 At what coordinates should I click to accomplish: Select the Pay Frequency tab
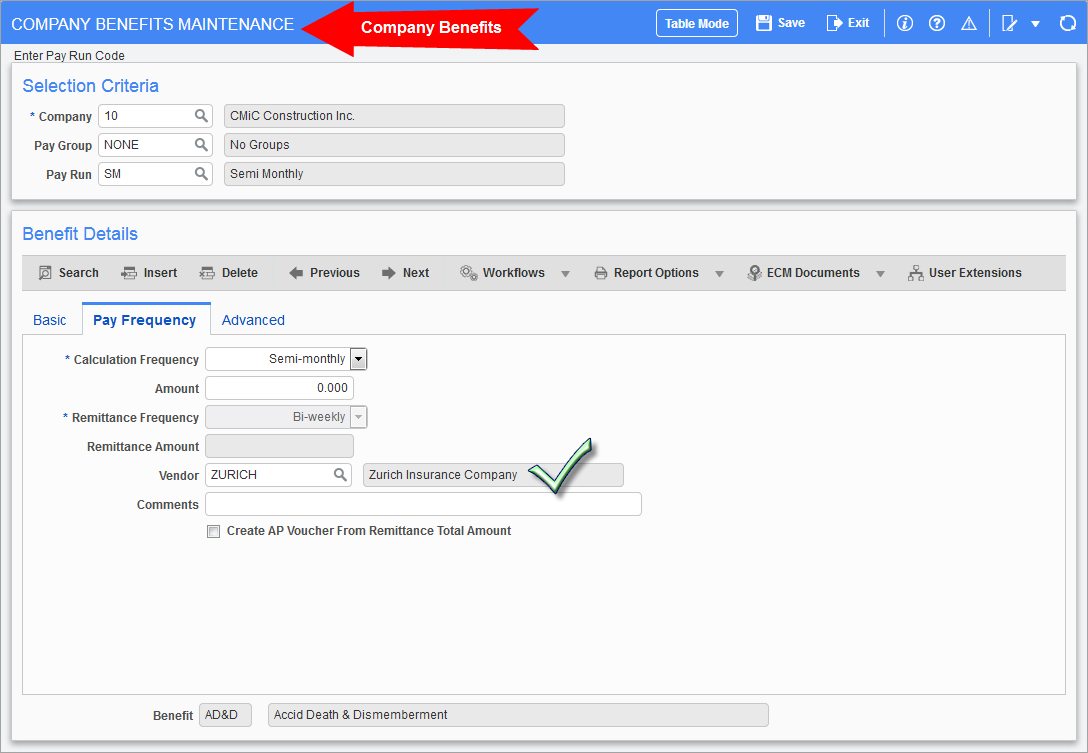[145, 320]
